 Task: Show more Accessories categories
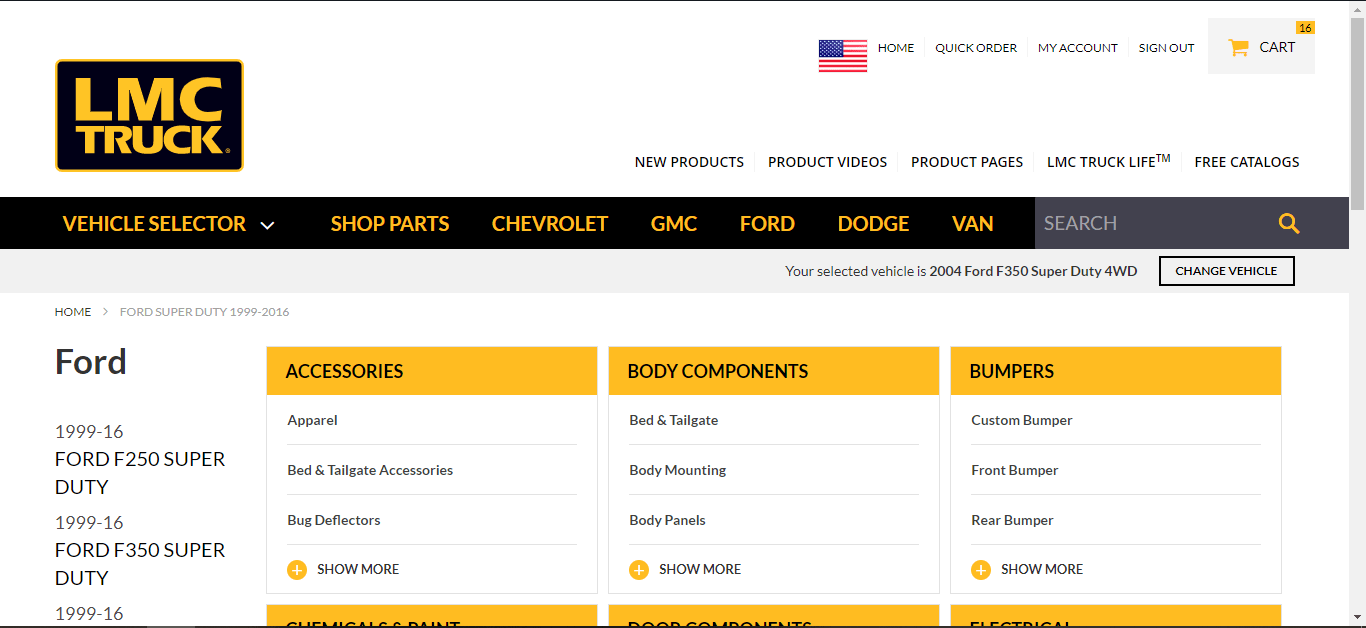[357, 570]
